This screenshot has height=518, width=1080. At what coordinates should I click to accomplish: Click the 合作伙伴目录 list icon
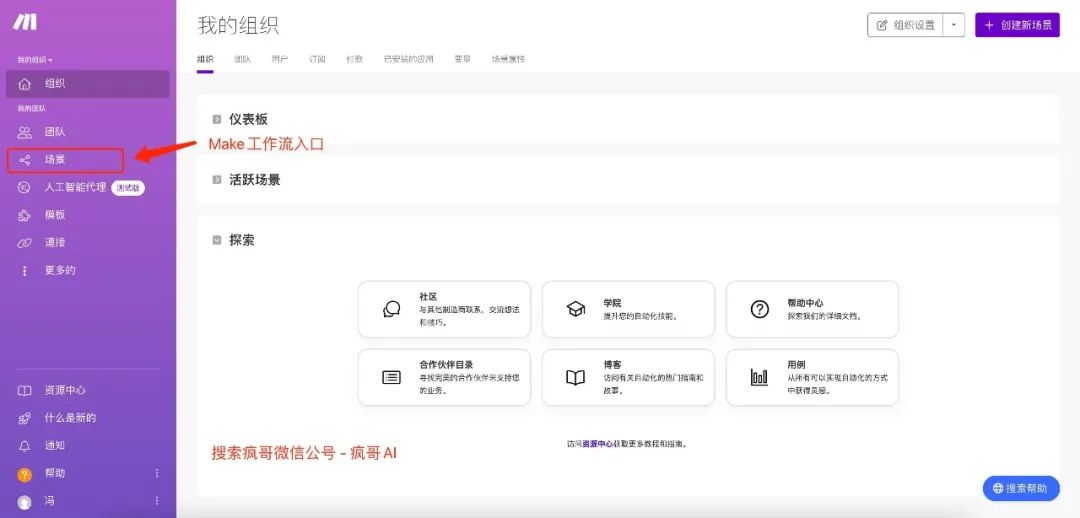(391, 377)
